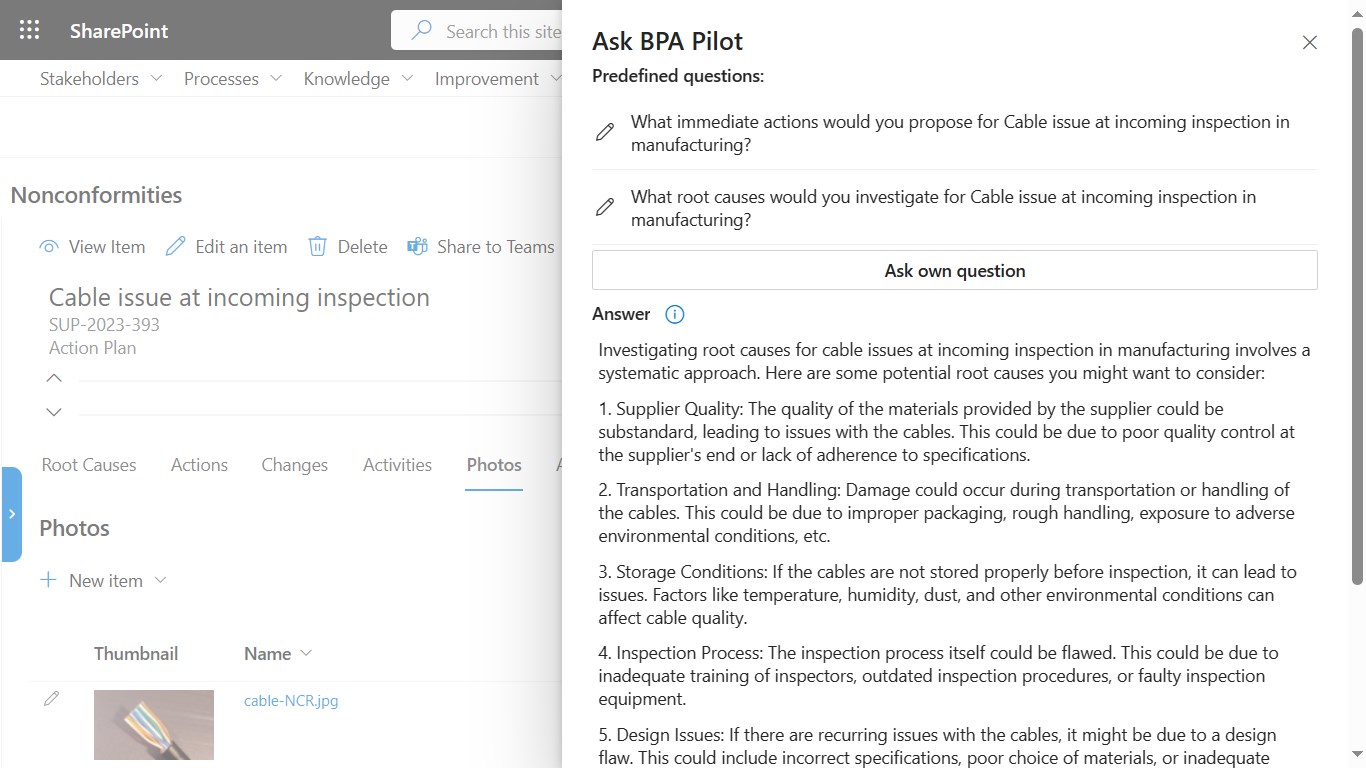Click pencil icon beside root causes question

pos(605,208)
